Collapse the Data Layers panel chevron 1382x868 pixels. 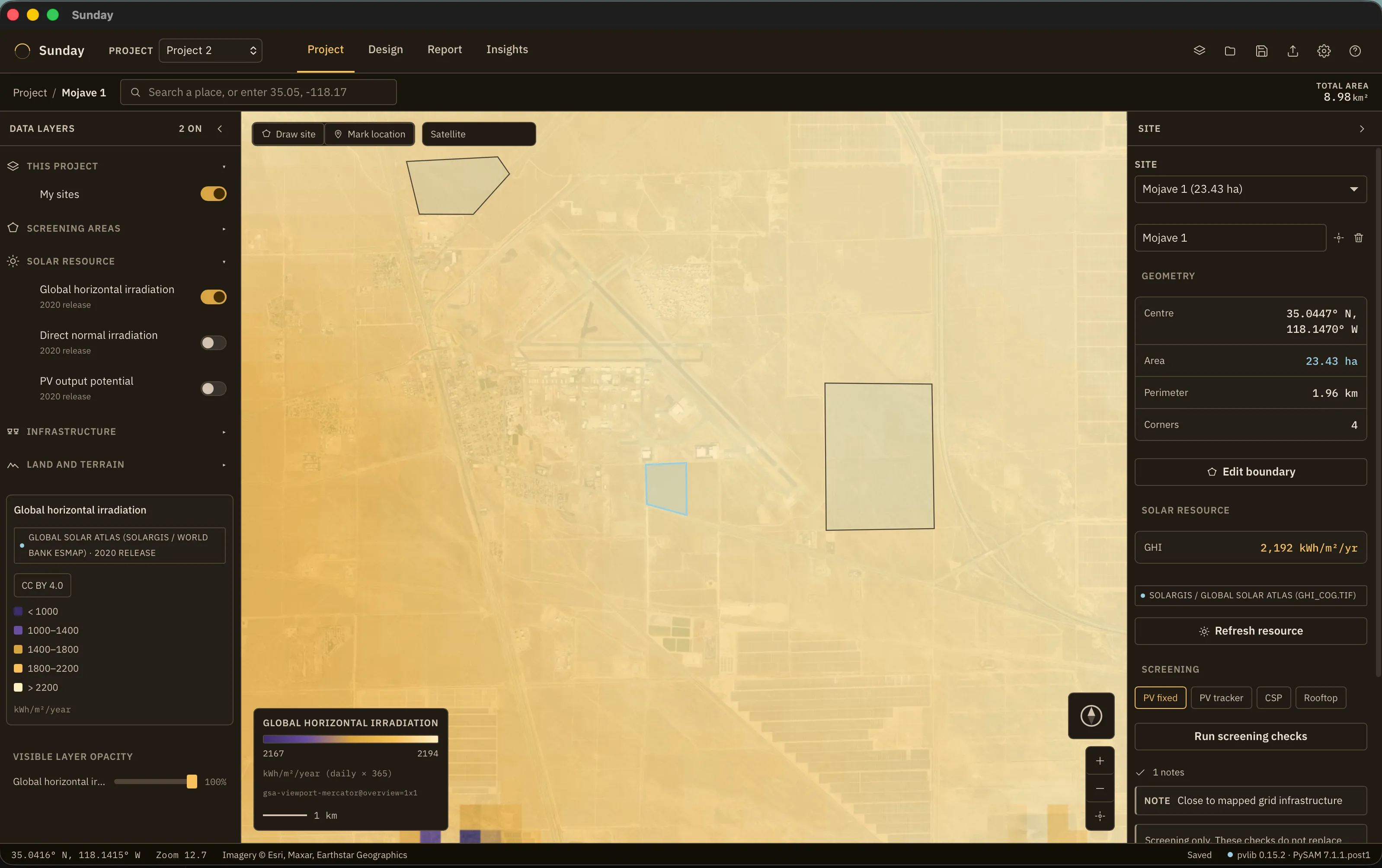pos(220,128)
